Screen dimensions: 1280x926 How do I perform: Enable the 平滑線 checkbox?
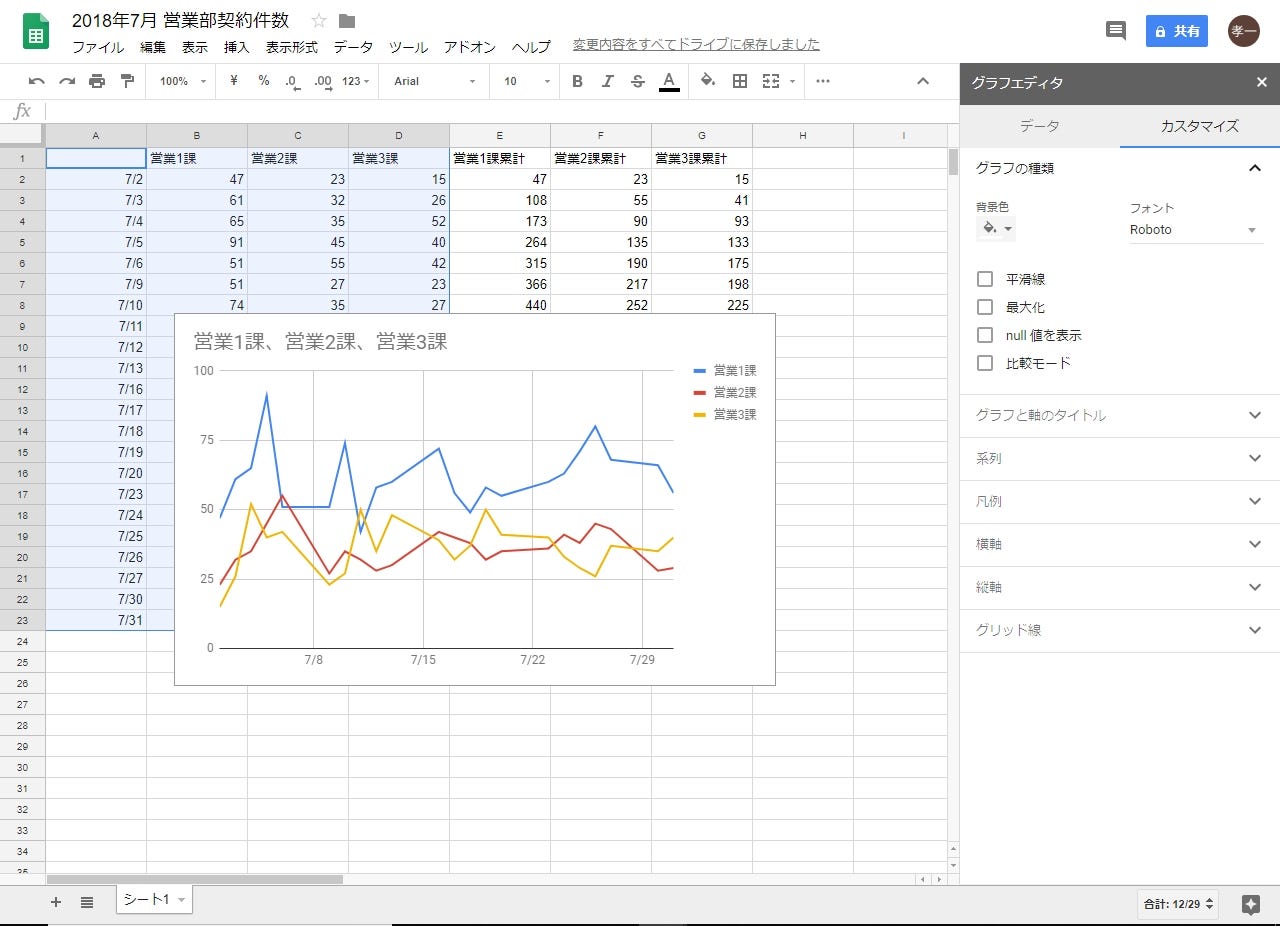(985, 279)
